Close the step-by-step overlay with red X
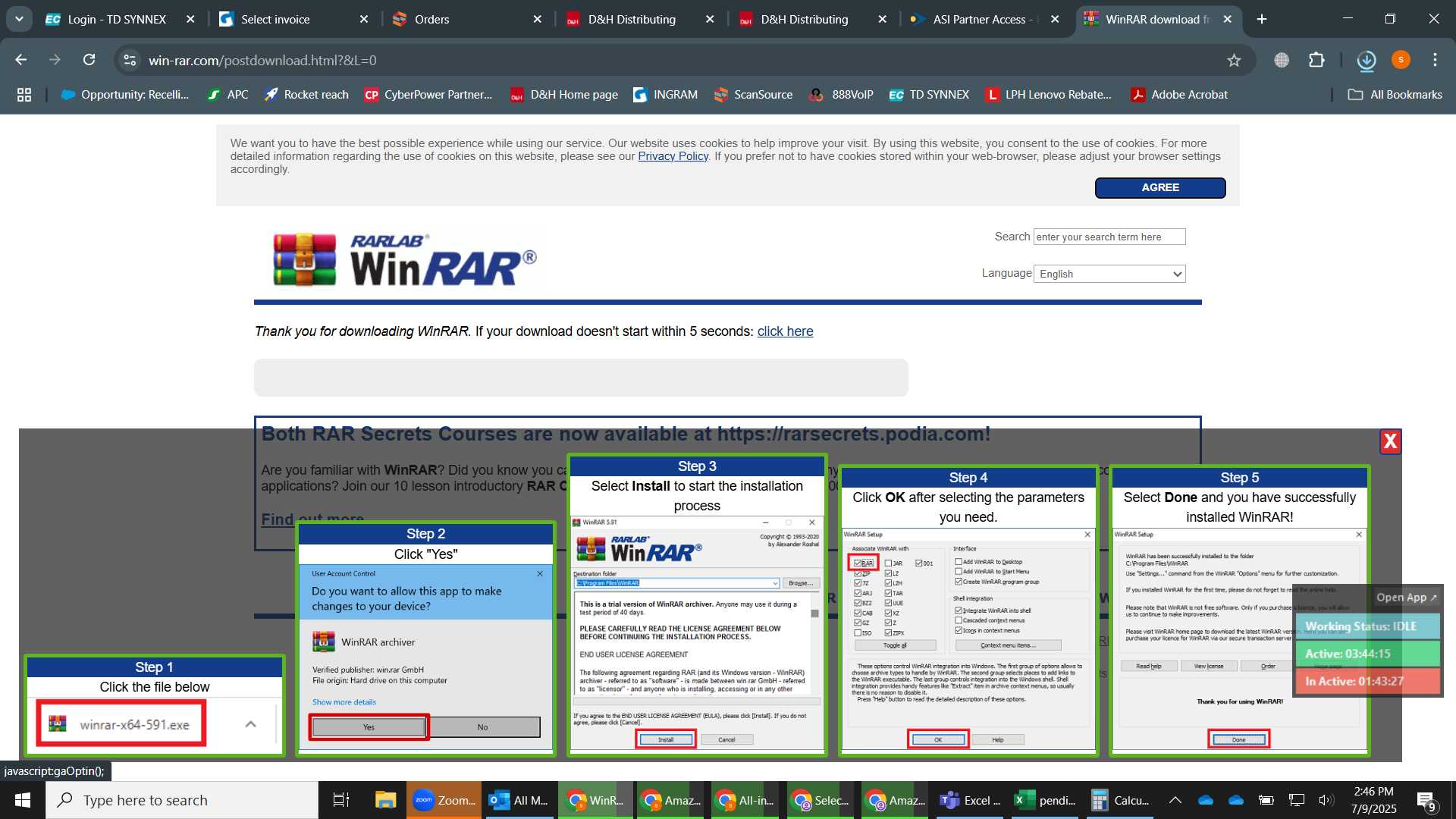Screen dimensions: 1456x819 point(1390,441)
